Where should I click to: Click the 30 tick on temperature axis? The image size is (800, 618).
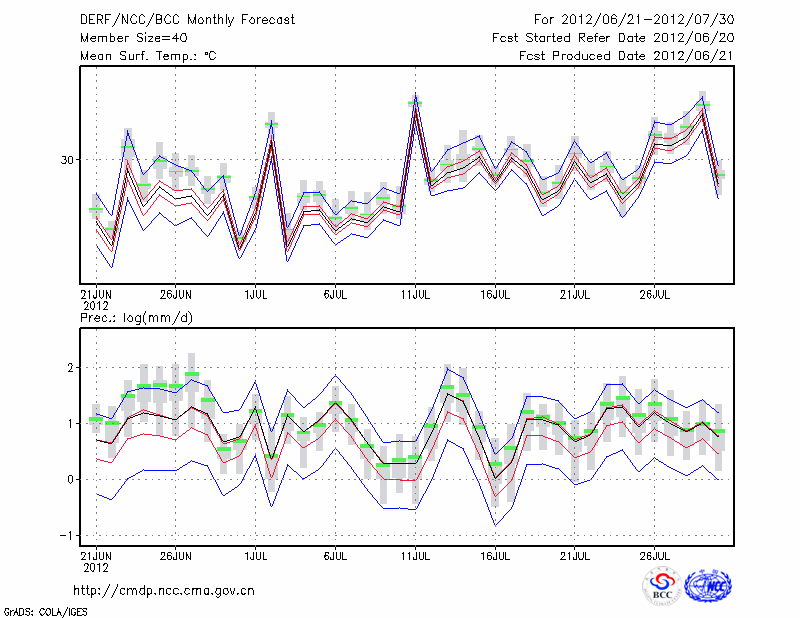tap(68, 160)
